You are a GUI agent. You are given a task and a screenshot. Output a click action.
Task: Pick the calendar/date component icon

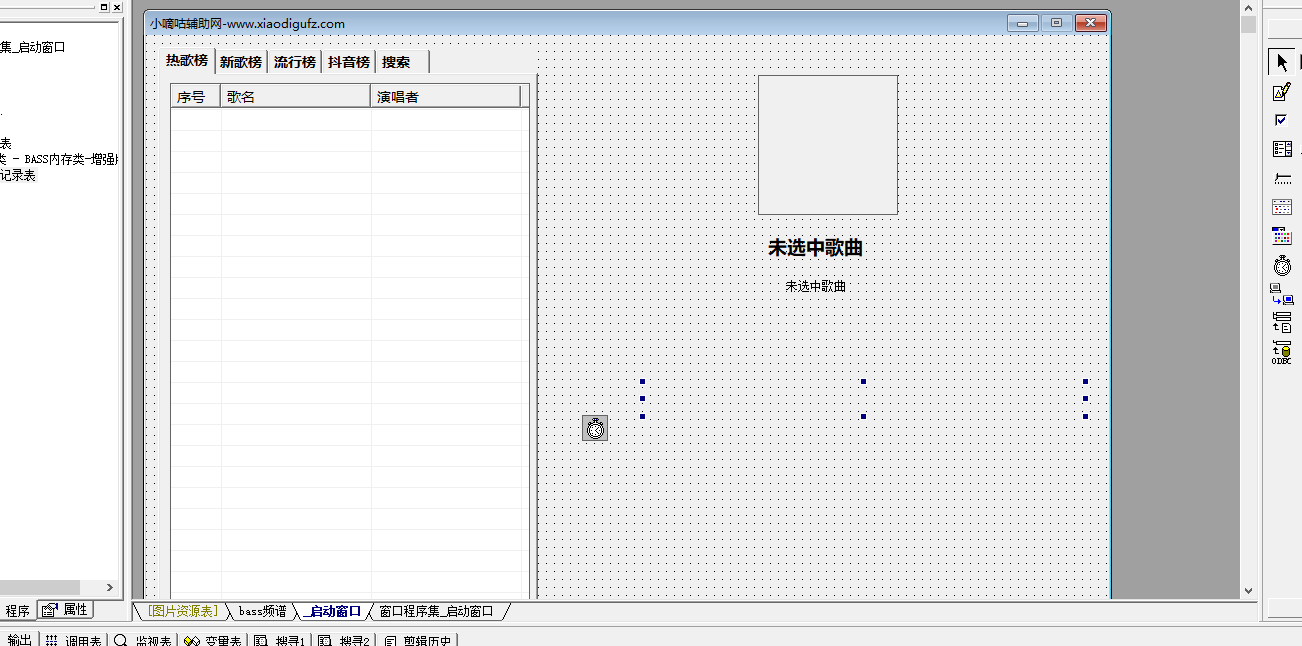tap(1282, 207)
